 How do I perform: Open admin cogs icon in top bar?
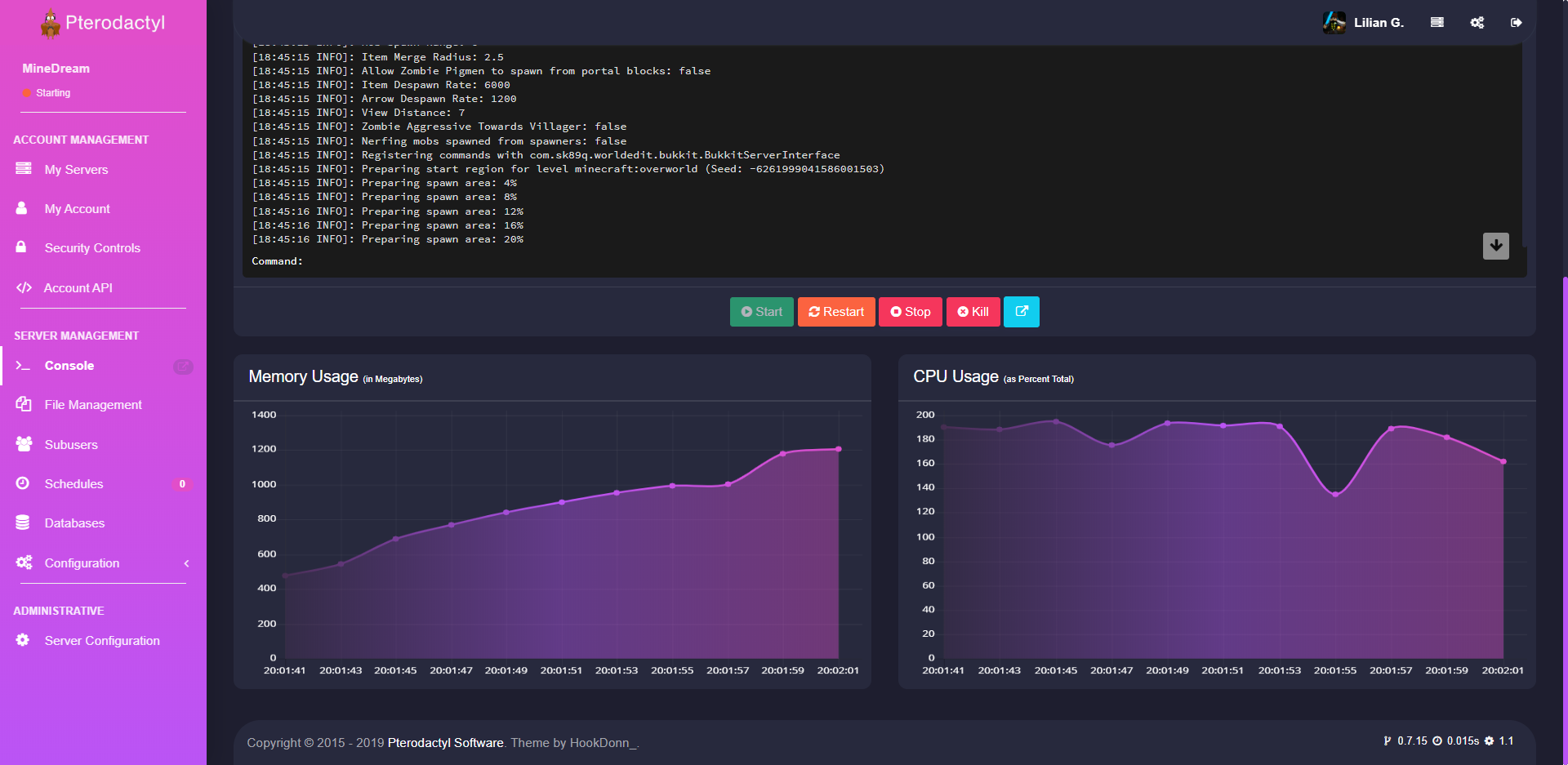[1477, 23]
